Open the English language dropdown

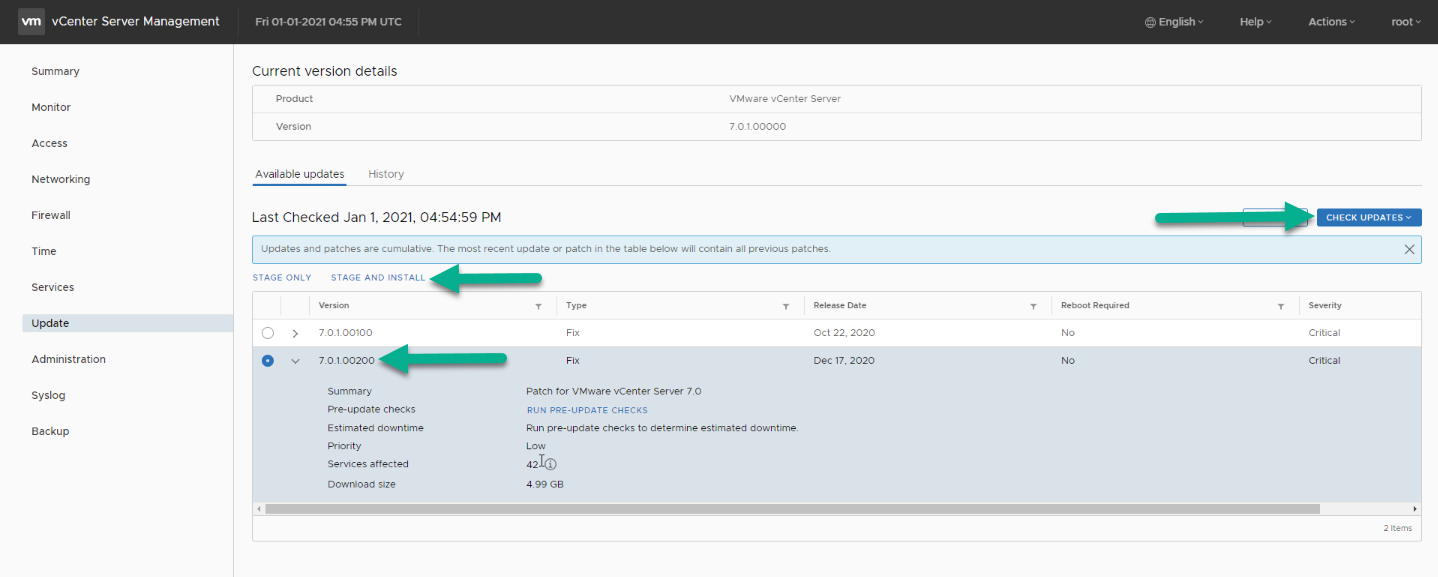[x=1174, y=22]
